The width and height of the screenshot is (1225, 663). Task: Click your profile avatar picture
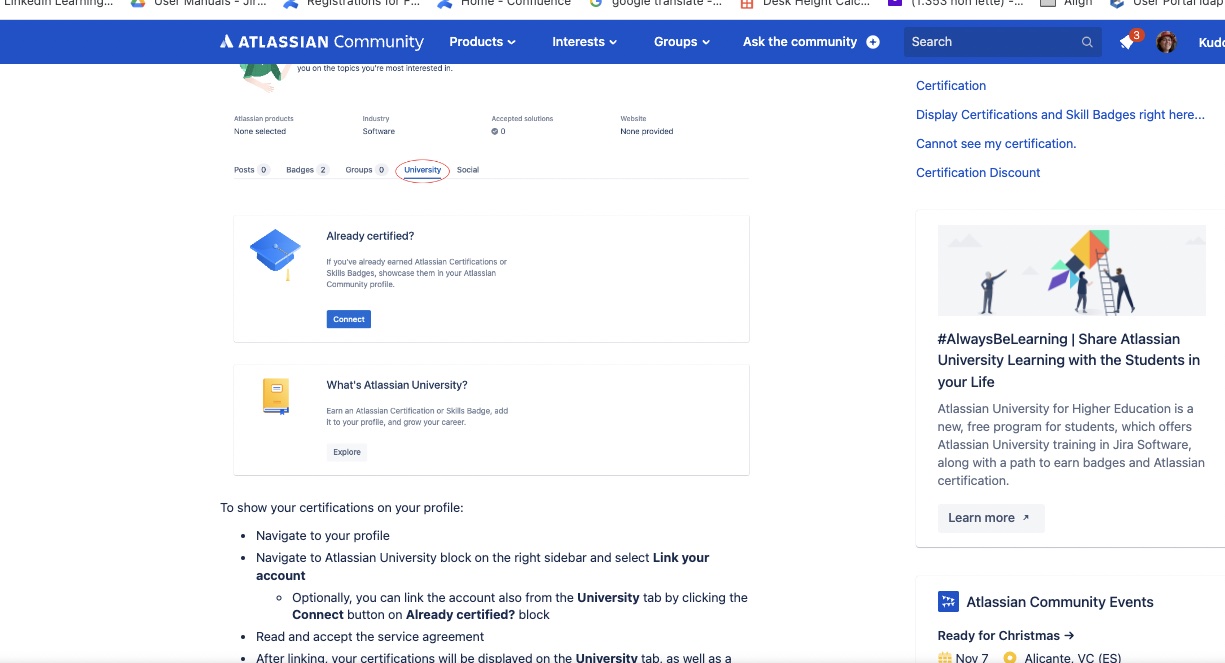[x=1166, y=42]
